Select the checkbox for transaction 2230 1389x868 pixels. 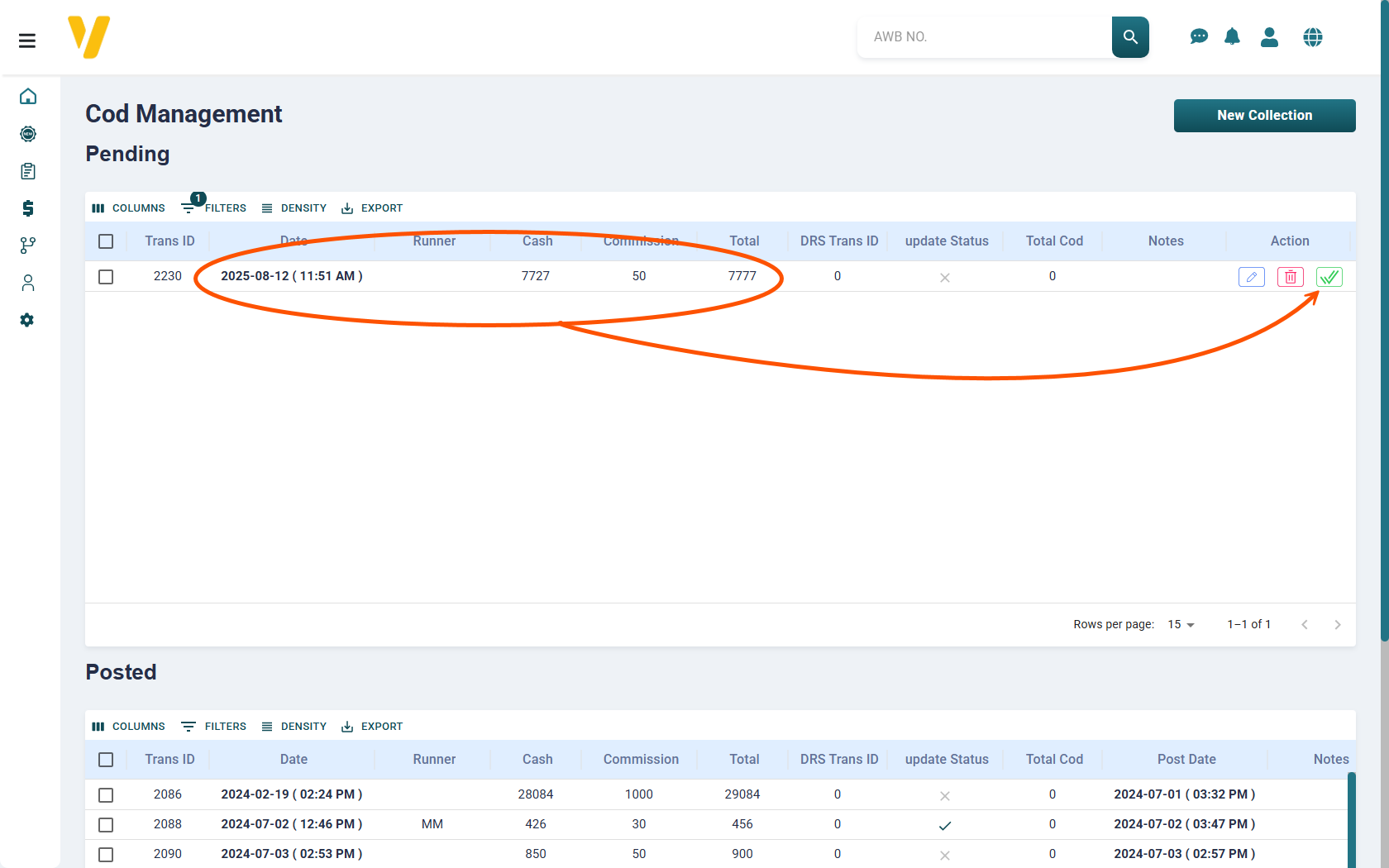point(106,277)
